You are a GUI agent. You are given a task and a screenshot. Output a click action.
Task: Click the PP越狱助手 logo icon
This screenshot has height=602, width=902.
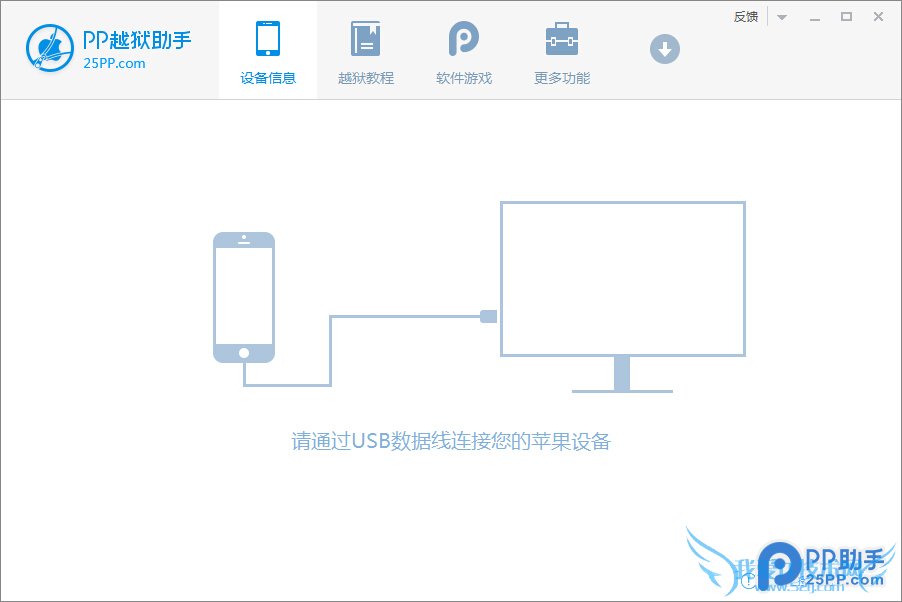[x=50, y=48]
